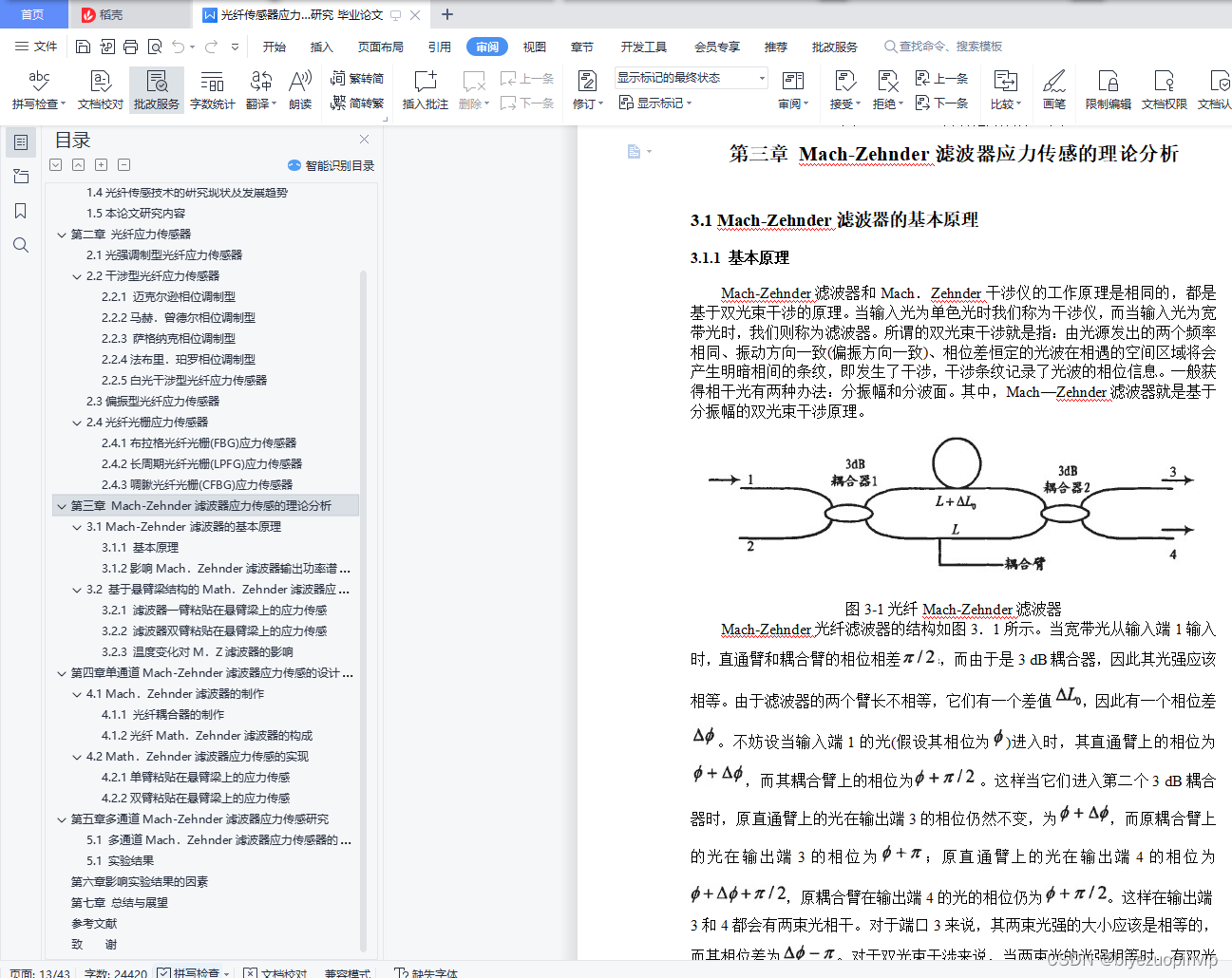Go to previous revision 上一条 beside 拒绝
The width and height of the screenshot is (1232, 978).
click(x=941, y=79)
